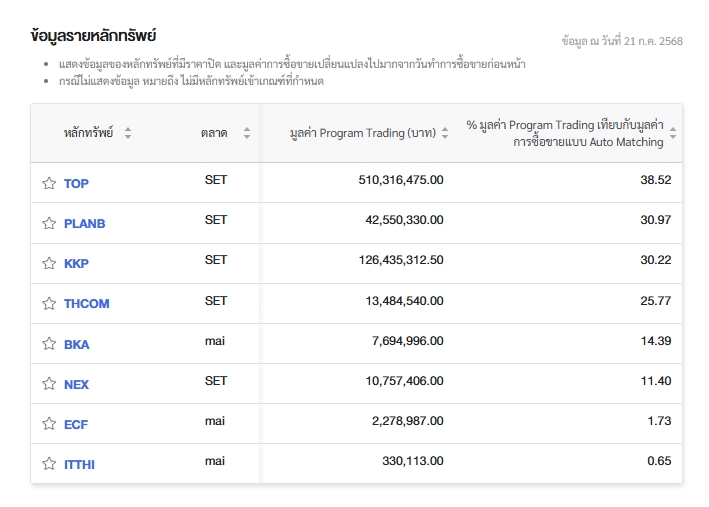Click the percentage 30.97

pyautogui.click(x=656, y=220)
